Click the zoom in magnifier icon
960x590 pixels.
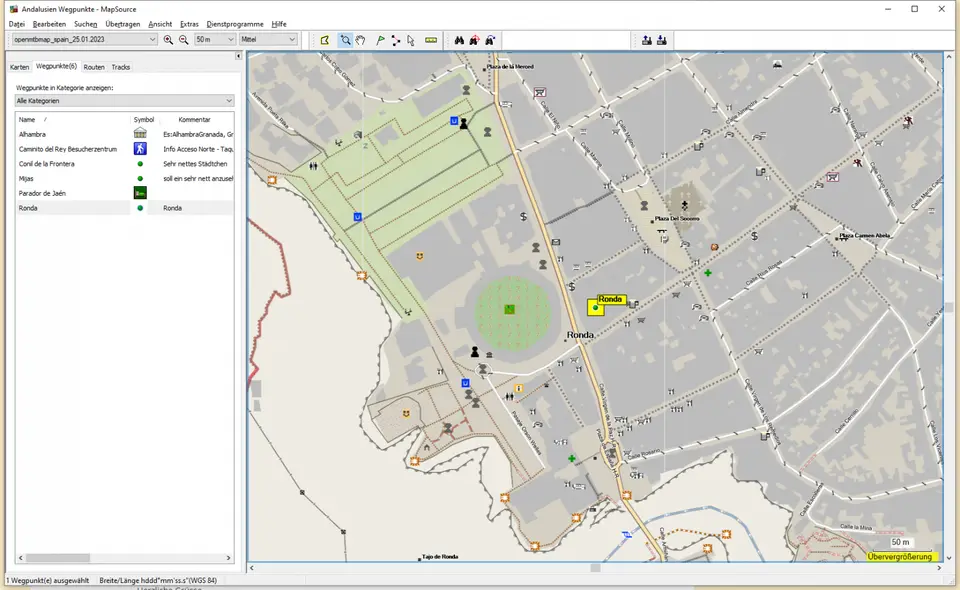coord(168,40)
